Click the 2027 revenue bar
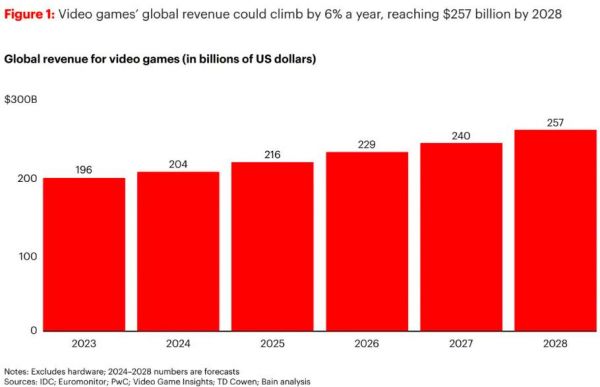 point(461,237)
